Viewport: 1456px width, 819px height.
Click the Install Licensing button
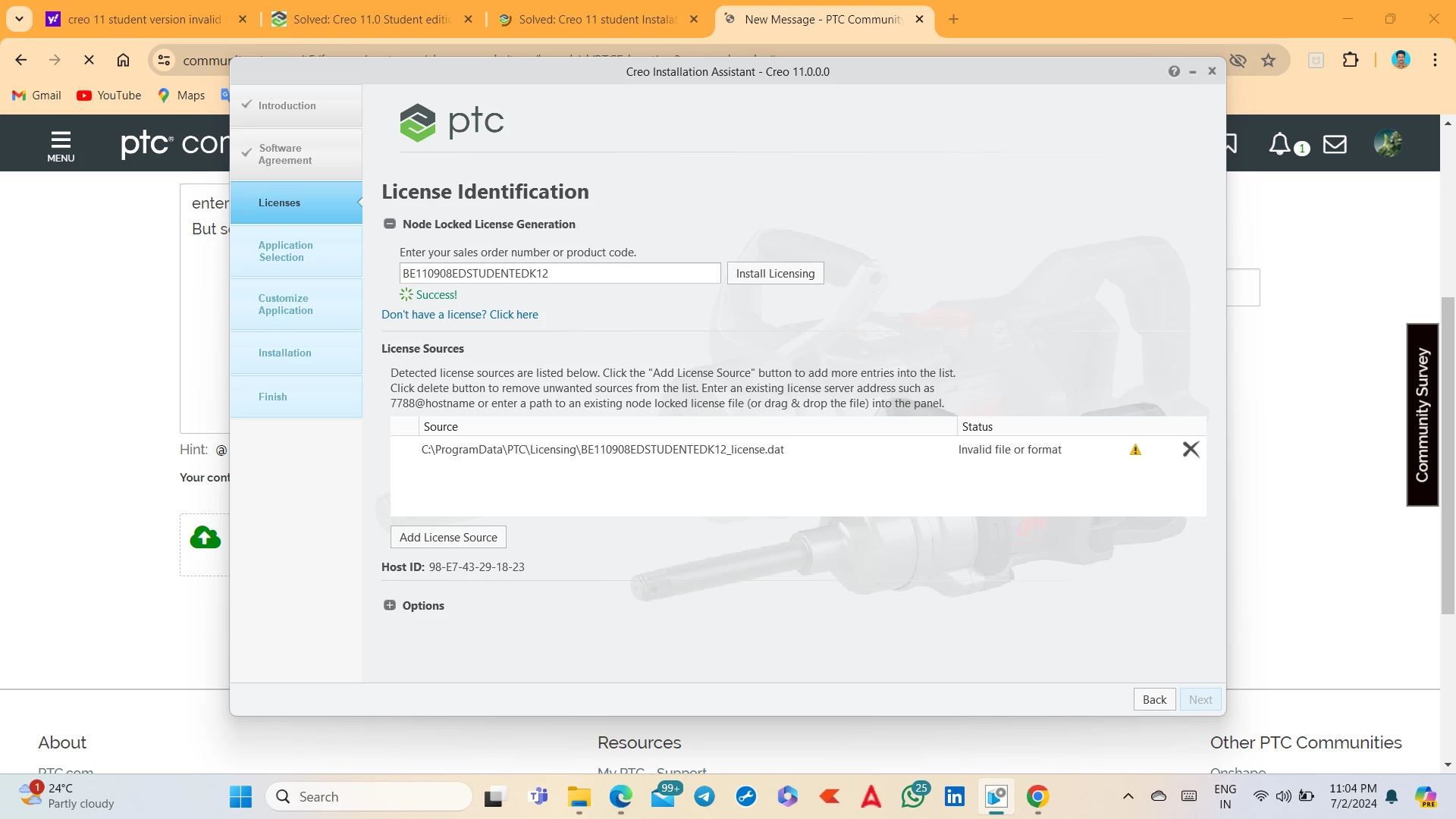click(x=775, y=273)
